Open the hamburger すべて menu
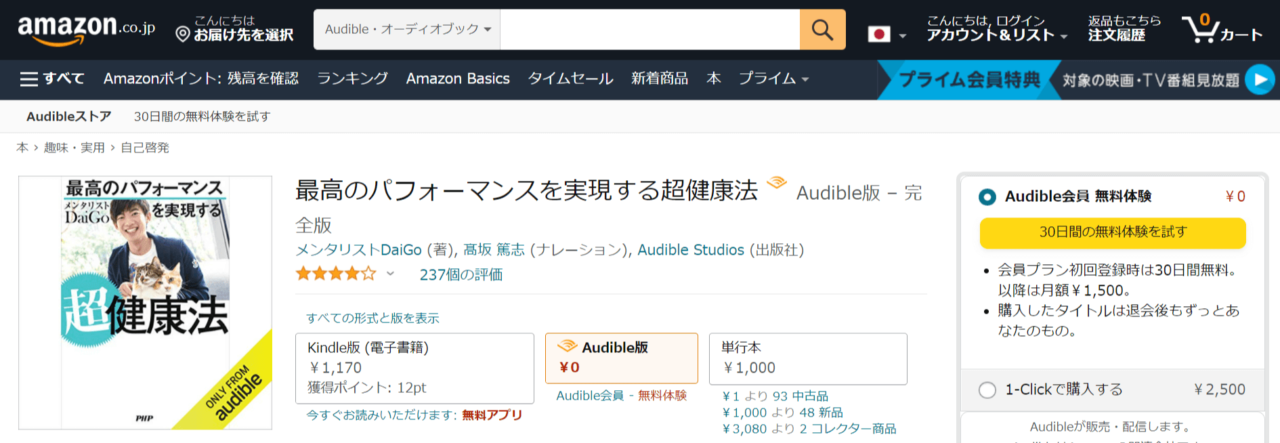The height and width of the screenshot is (443, 1280). pos(52,79)
